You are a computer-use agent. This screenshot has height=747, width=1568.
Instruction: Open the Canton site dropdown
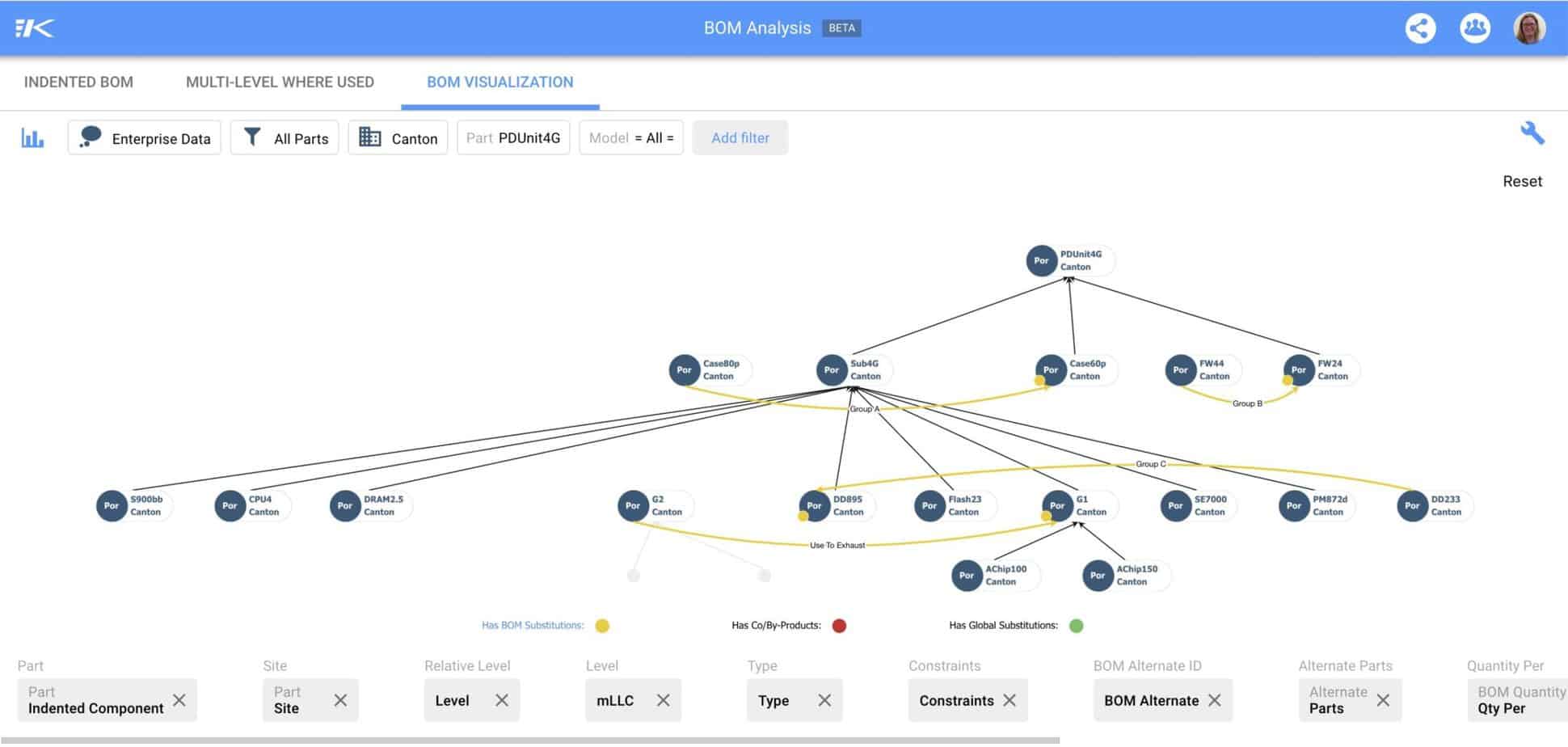pos(398,138)
